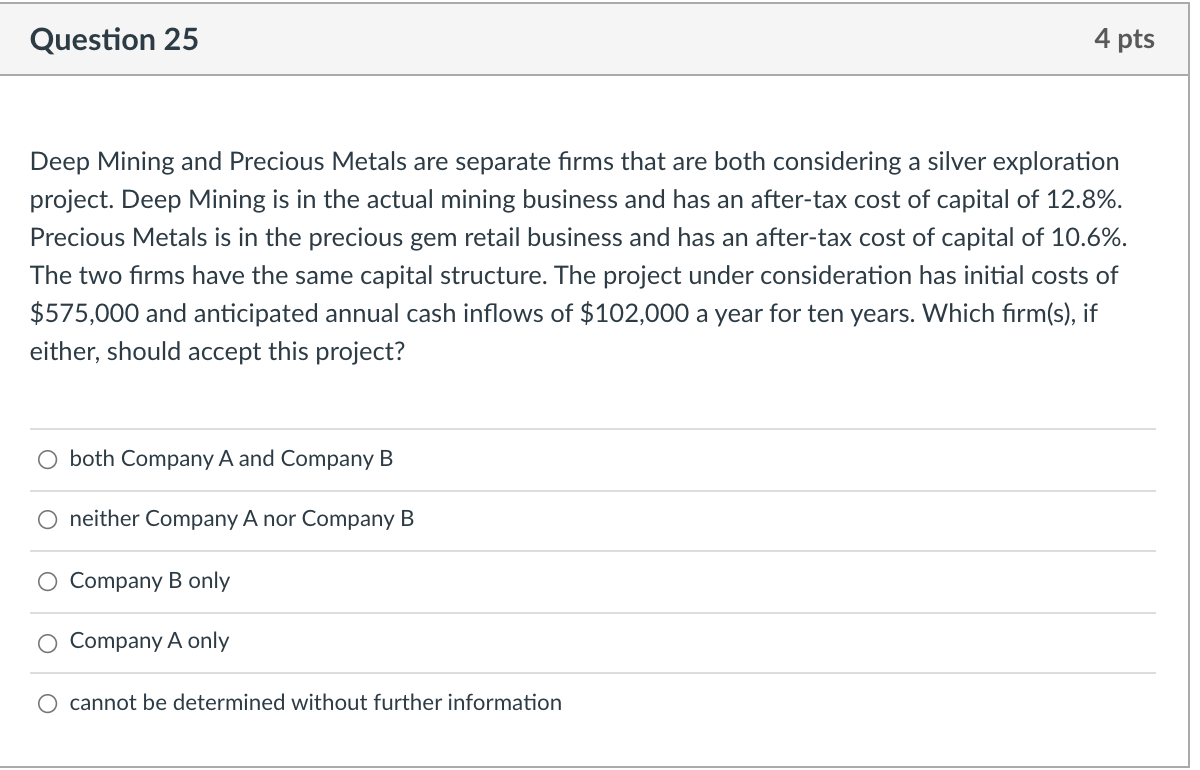Click the "4 pts" point value label

tap(1126, 39)
